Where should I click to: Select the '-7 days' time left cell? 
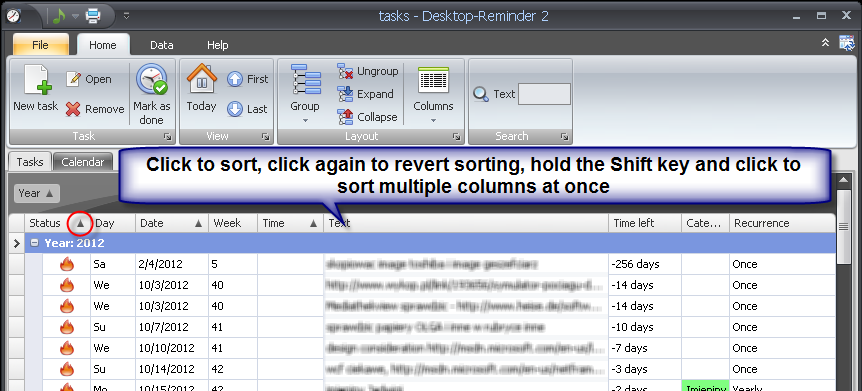(x=645, y=348)
